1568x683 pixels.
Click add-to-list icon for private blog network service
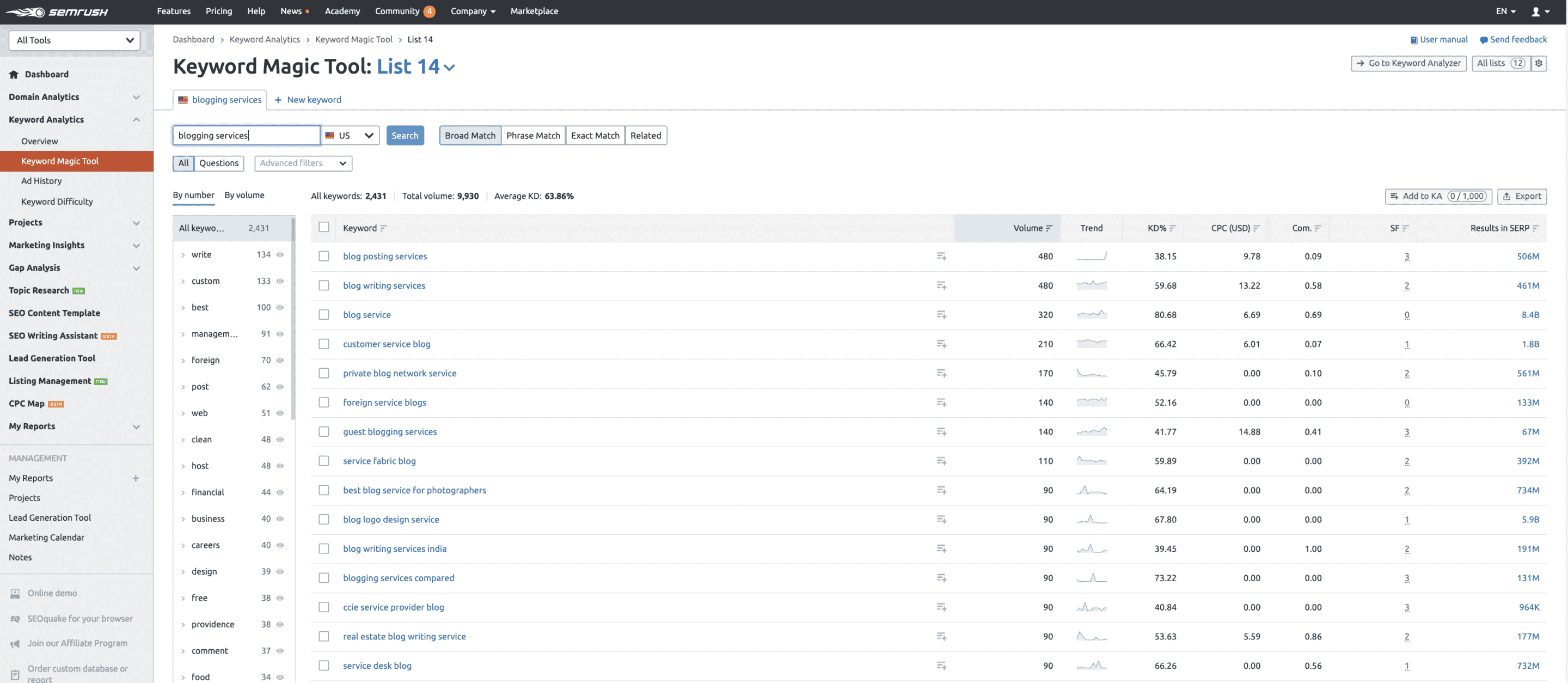tap(941, 373)
